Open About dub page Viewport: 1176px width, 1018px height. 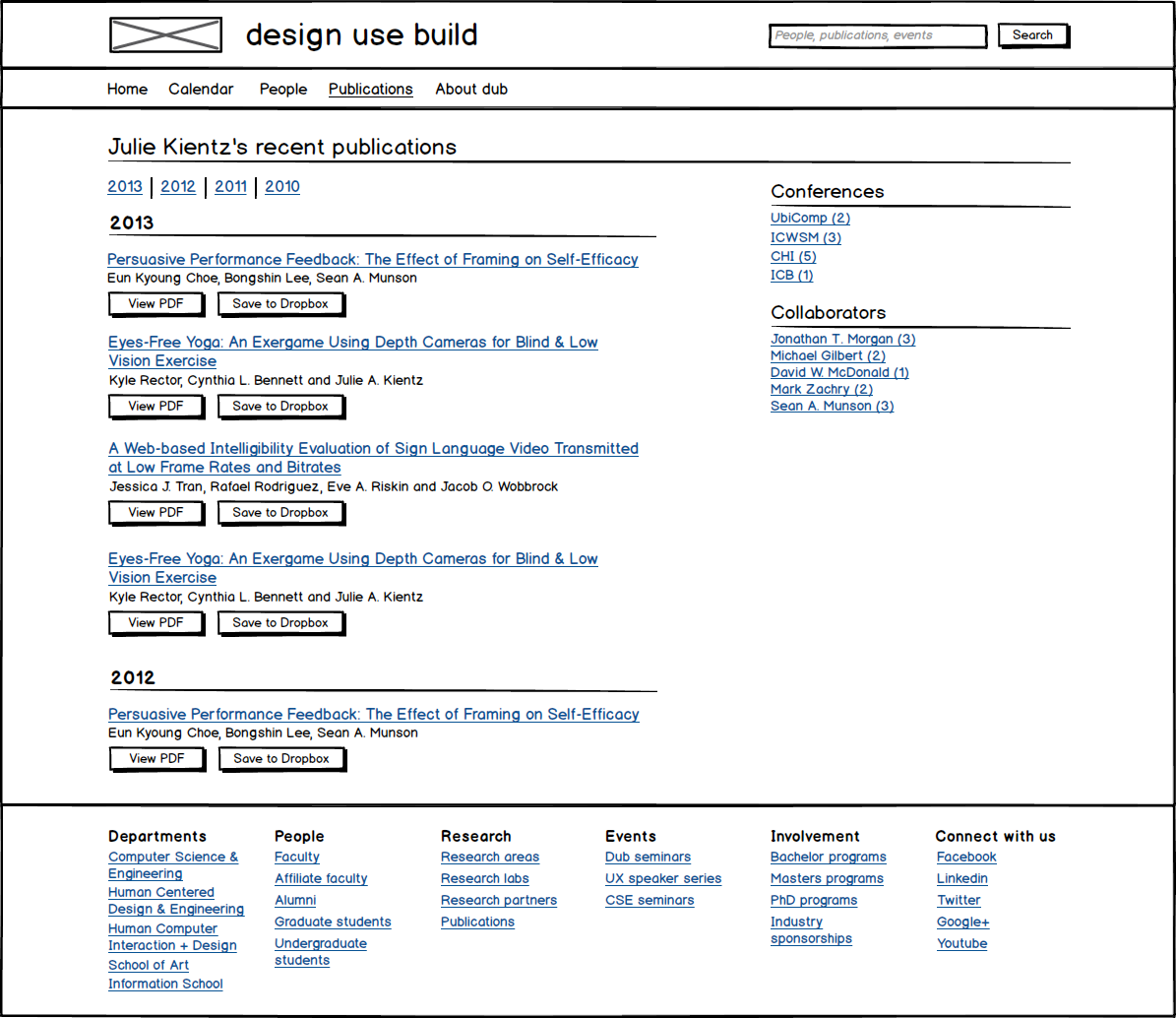tap(471, 90)
